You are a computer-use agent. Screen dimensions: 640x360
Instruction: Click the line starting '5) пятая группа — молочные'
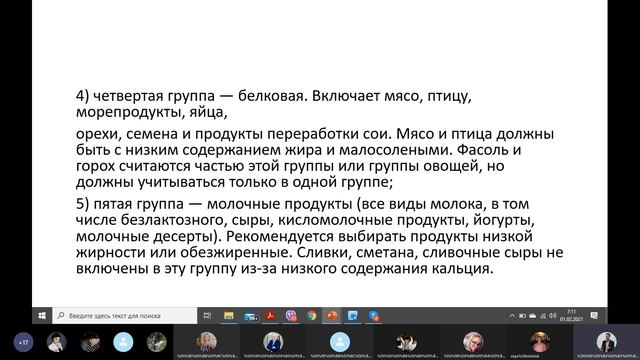click(x=302, y=204)
